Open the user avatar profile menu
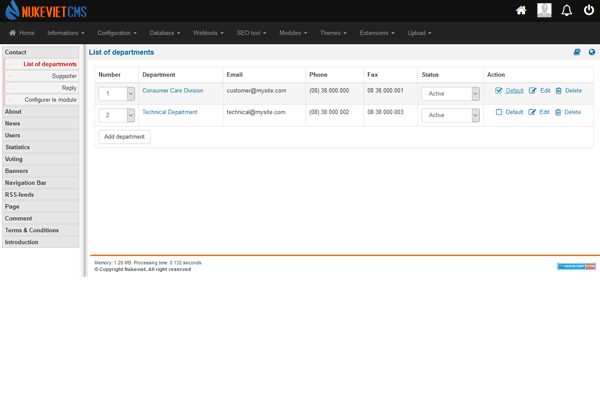Viewport: 600px width, 400px height. click(544, 10)
